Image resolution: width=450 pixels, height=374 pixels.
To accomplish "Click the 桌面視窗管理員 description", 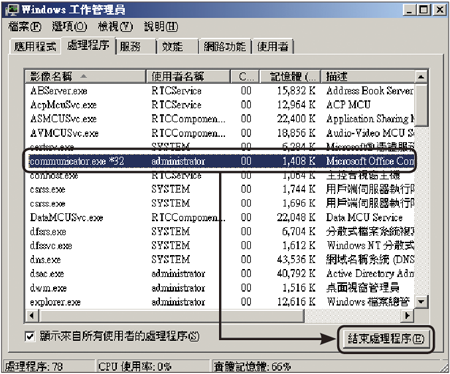I will point(363,288).
